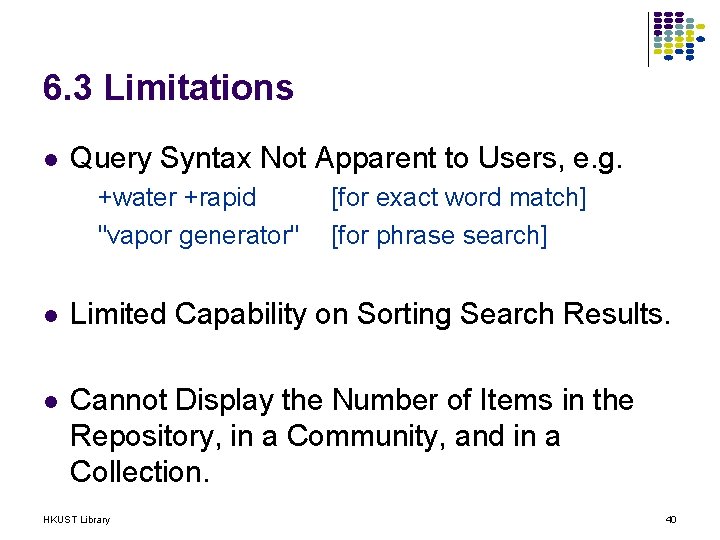Click the '+water +rapid' example text
This screenshot has width=720, height=540.
click(177, 198)
